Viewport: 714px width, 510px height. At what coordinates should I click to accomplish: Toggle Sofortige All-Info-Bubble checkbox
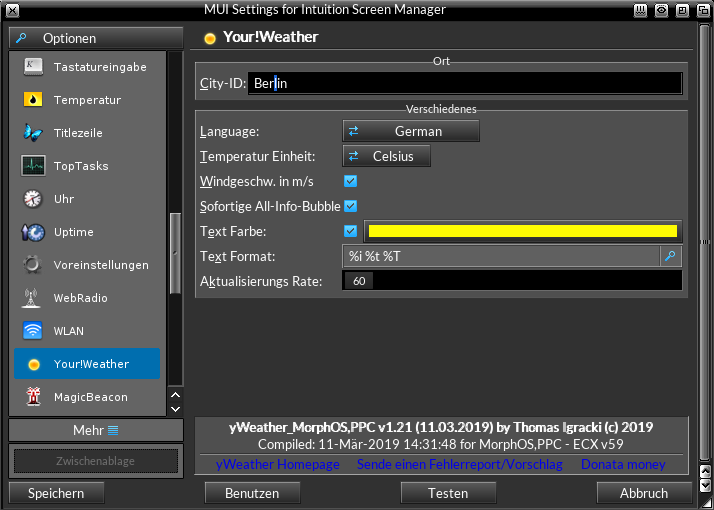click(350, 206)
